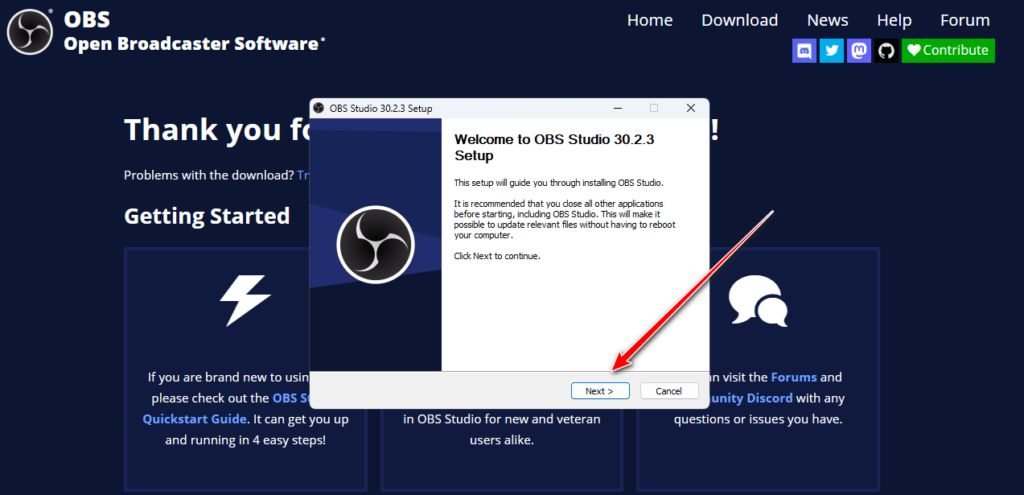Click the lightning bolt Quickstart icon
Image resolution: width=1024 pixels, height=495 pixels.
245,300
